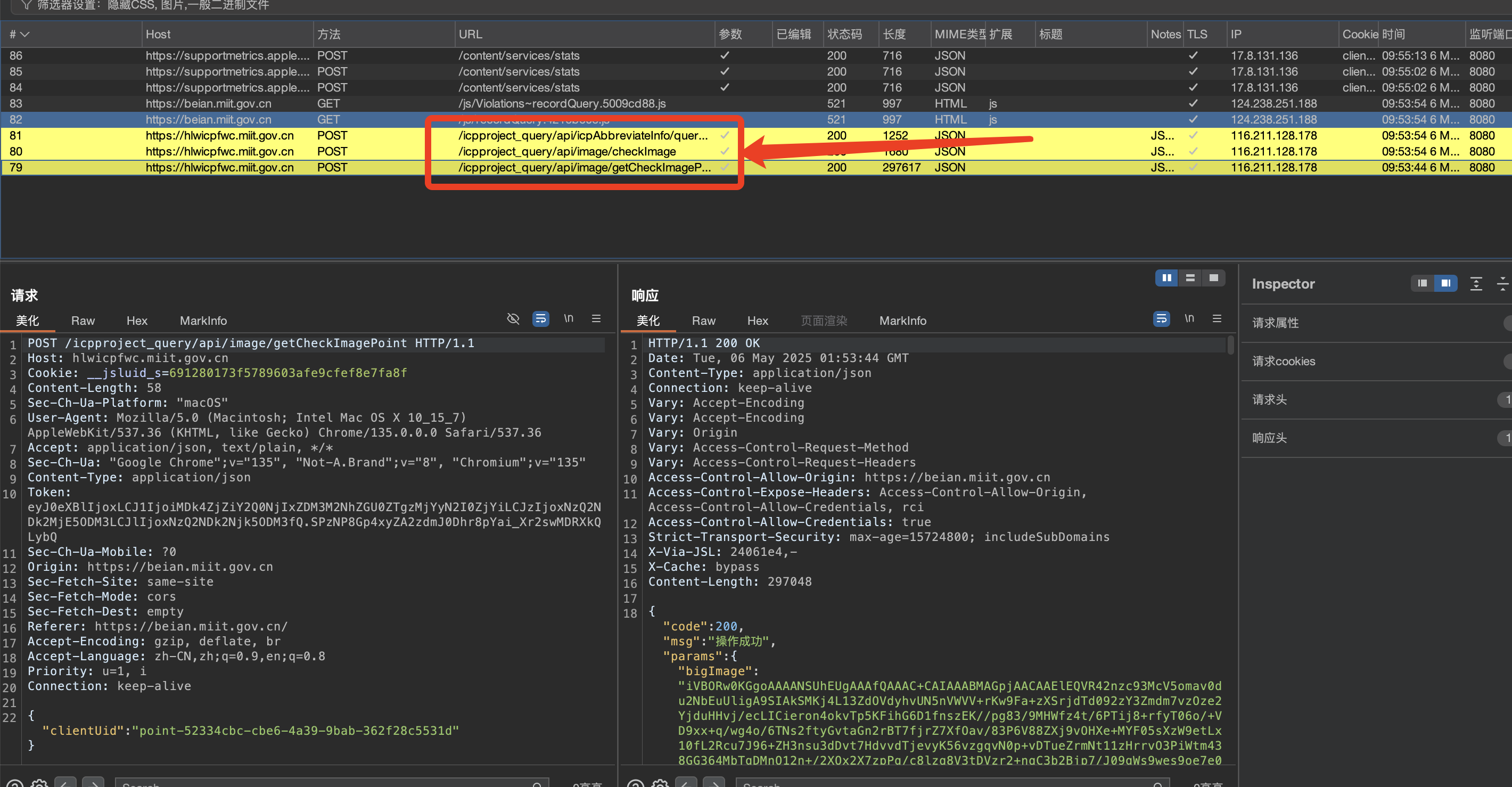
Task: Click Inspector expand all sections icon
Action: [1476, 283]
